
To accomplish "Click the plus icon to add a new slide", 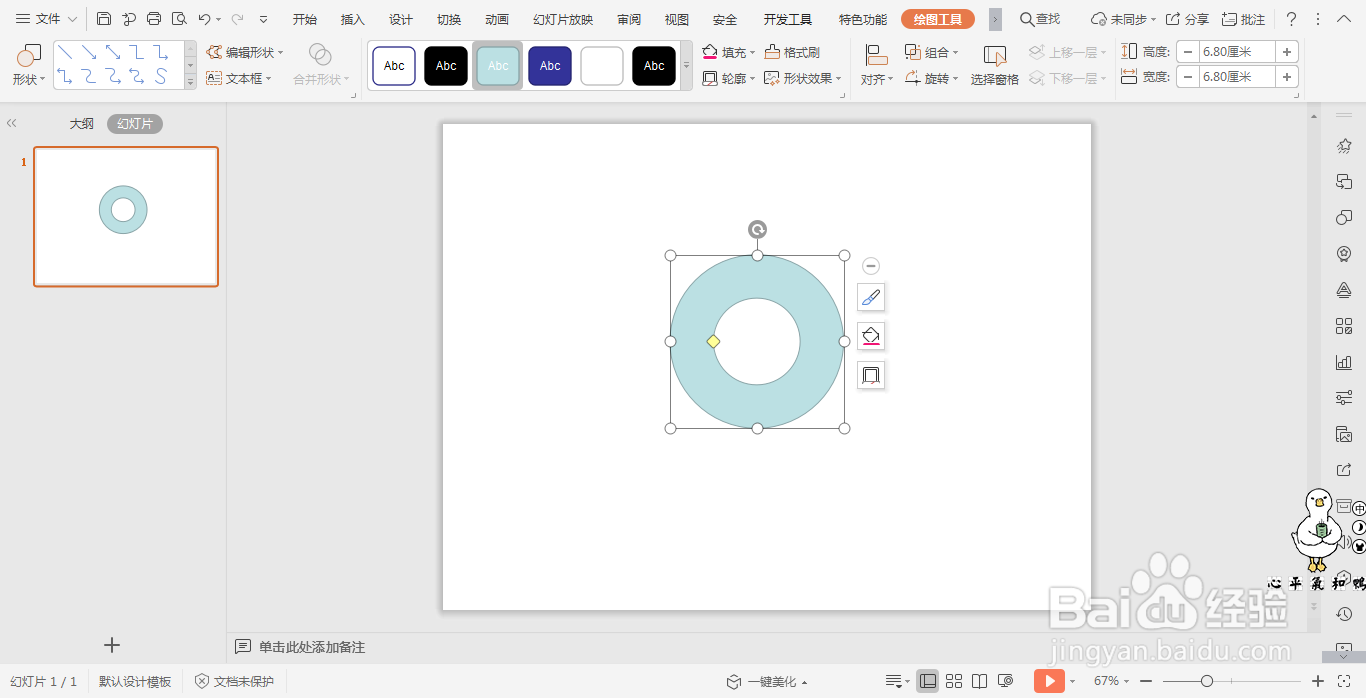I will (x=112, y=645).
